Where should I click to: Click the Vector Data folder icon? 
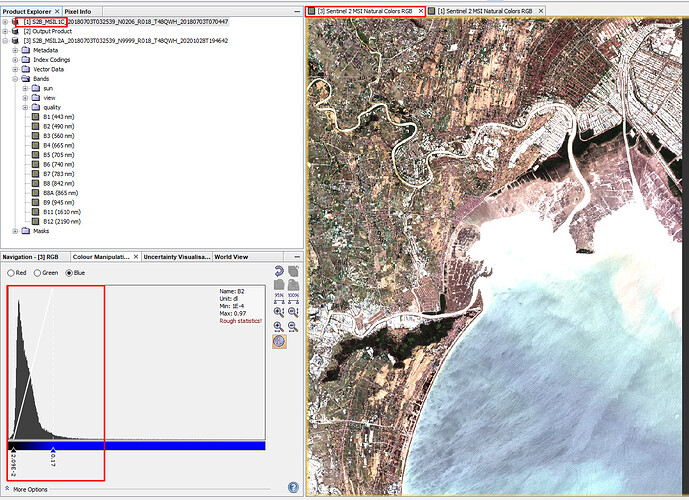[x=26, y=69]
